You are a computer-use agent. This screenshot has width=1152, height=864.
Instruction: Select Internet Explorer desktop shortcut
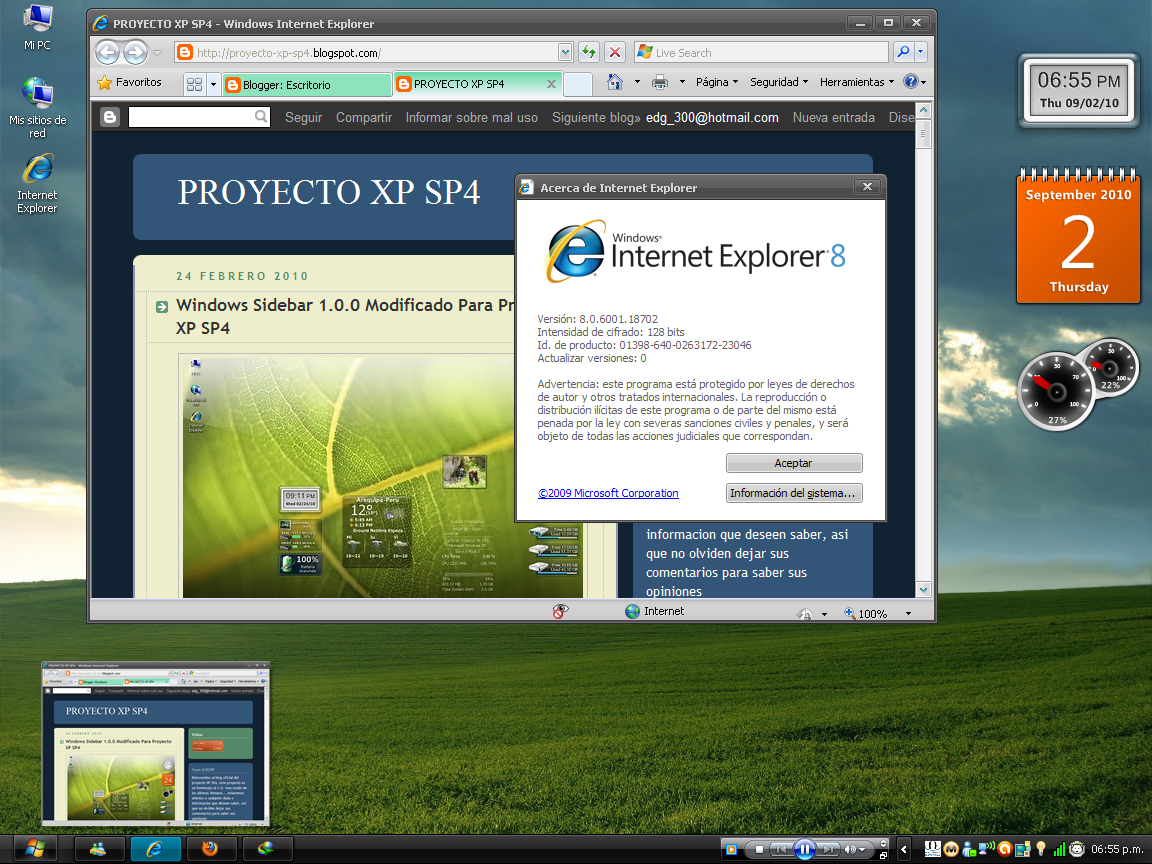point(37,184)
